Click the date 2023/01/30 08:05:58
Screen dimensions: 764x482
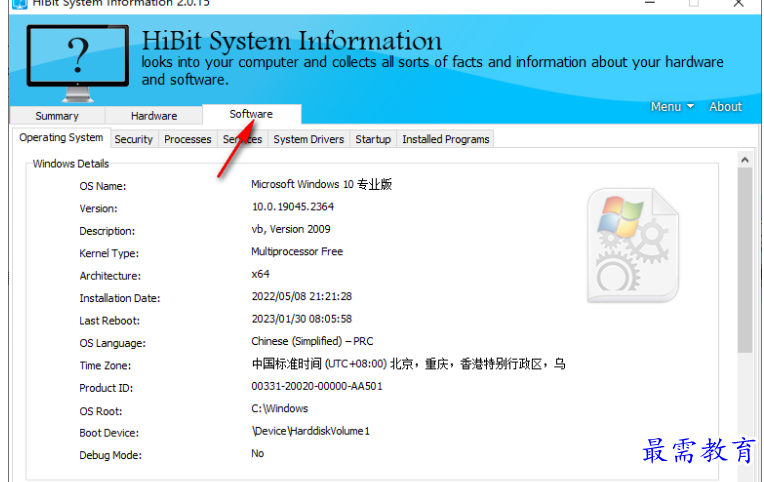pyautogui.click(x=302, y=319)
